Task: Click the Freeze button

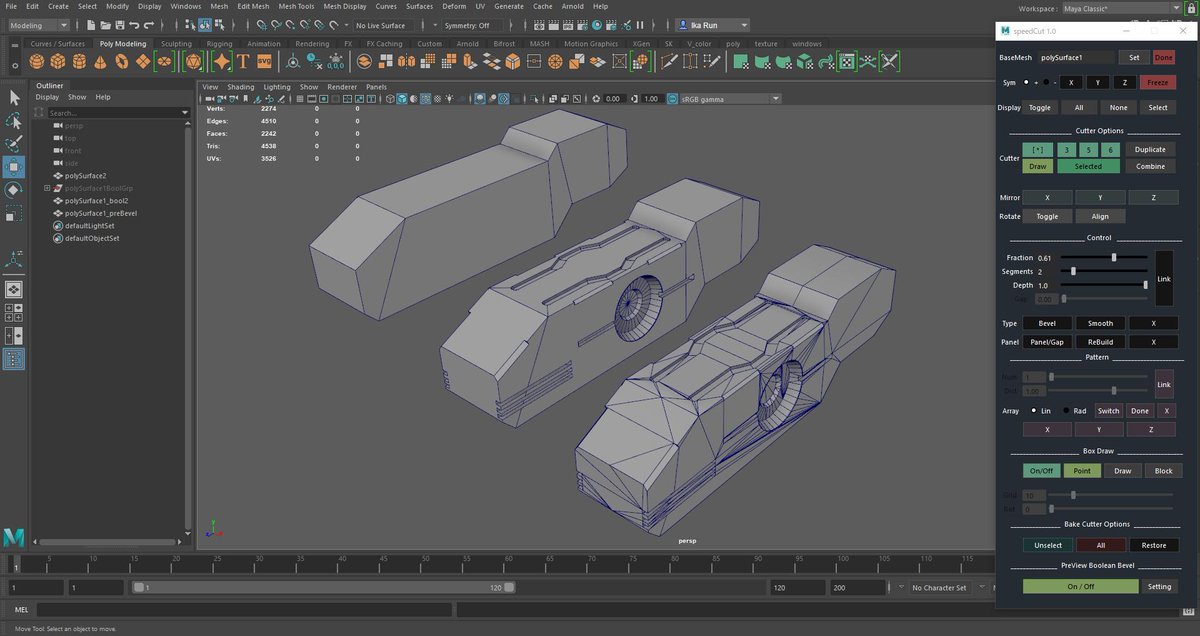Action: [1157, 82]
